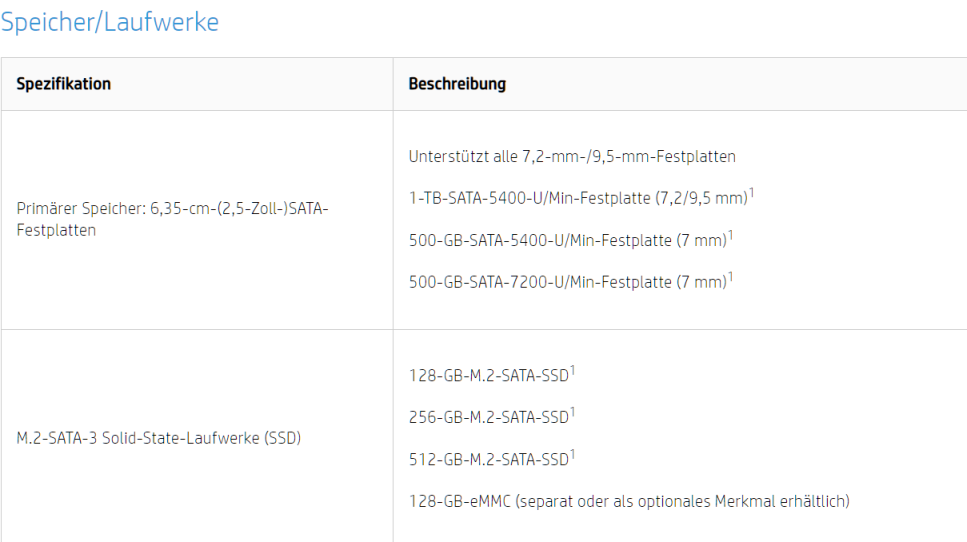Click the 256-GB-M.2-SATA-SSD entry

point(488,417)
